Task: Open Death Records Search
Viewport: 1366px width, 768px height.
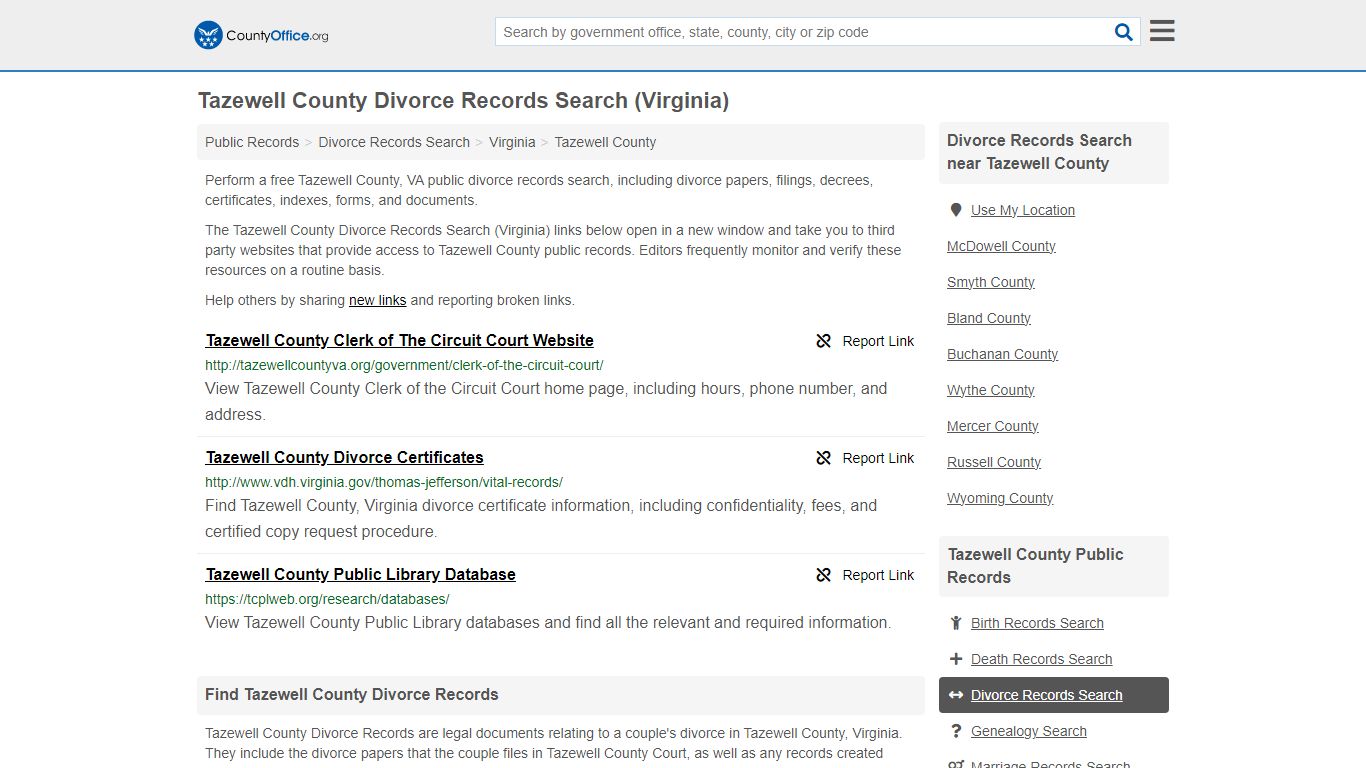Action: pos(1041,659)
